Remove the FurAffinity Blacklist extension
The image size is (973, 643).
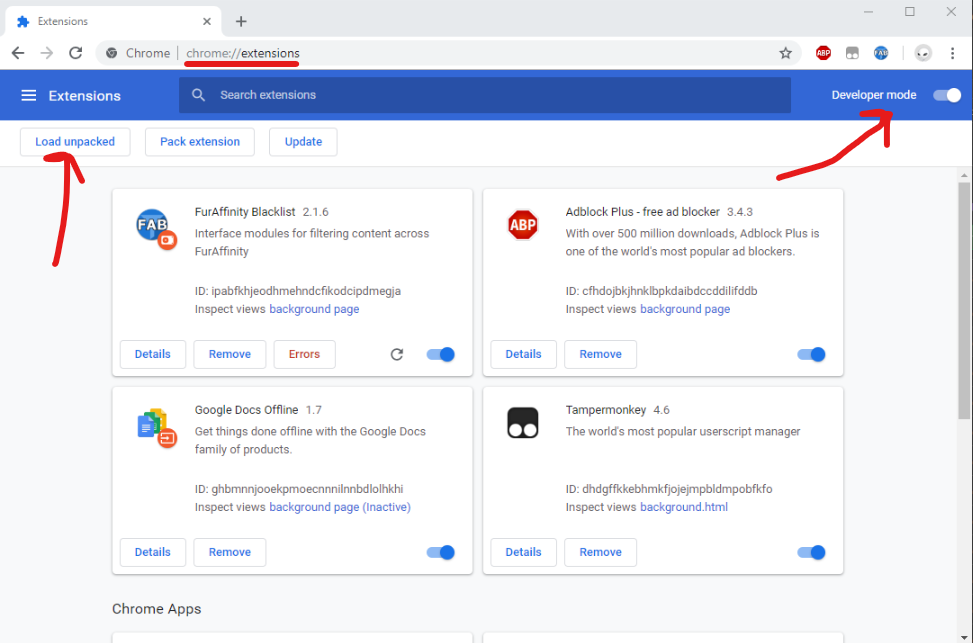coord(230,354)
